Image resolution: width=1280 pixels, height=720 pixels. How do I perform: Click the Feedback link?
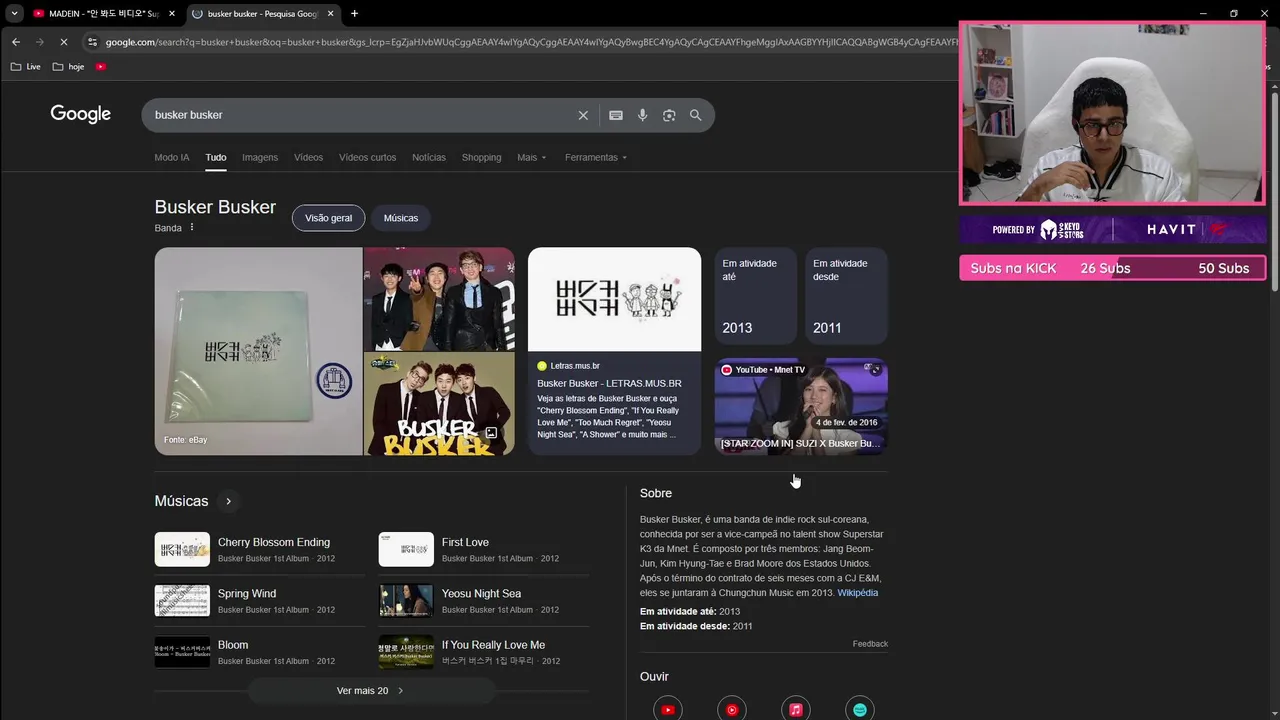[870, 644]
